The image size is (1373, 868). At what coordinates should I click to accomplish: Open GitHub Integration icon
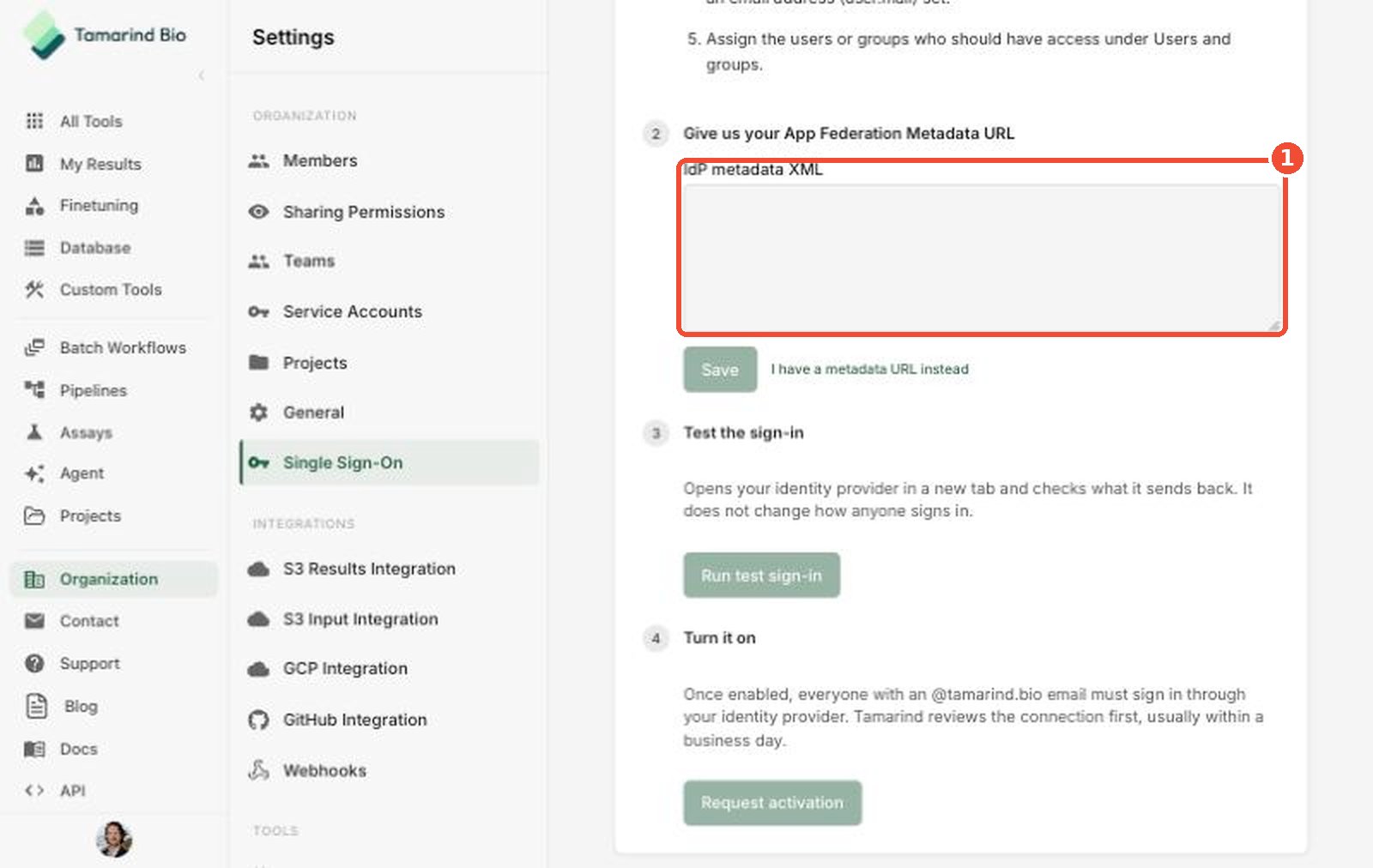258,720
